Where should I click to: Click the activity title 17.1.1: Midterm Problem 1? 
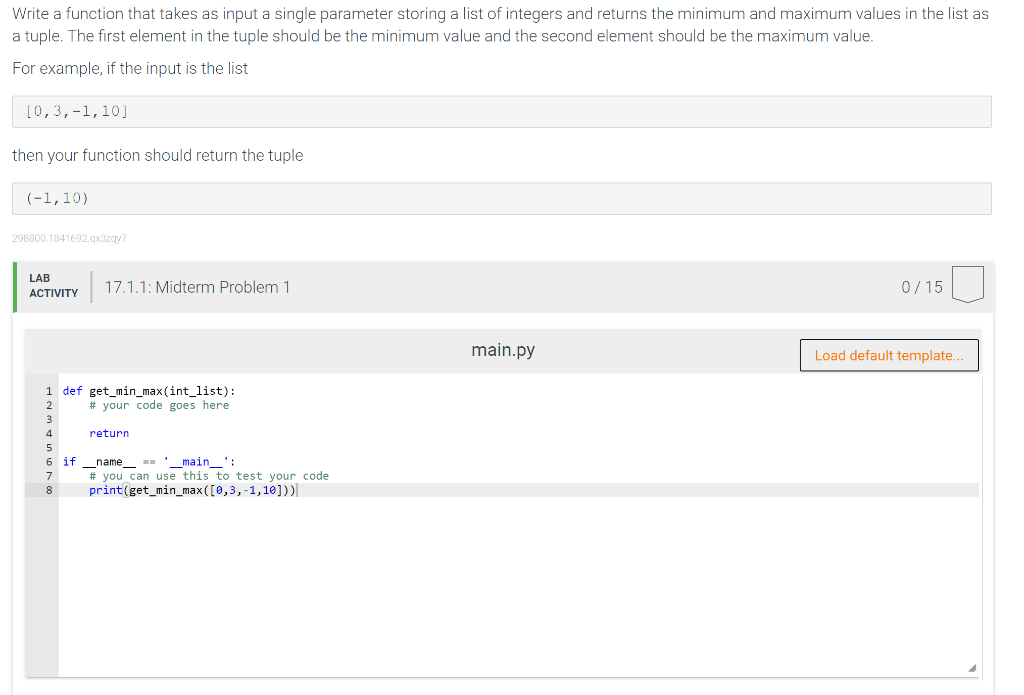click(197, 287)
